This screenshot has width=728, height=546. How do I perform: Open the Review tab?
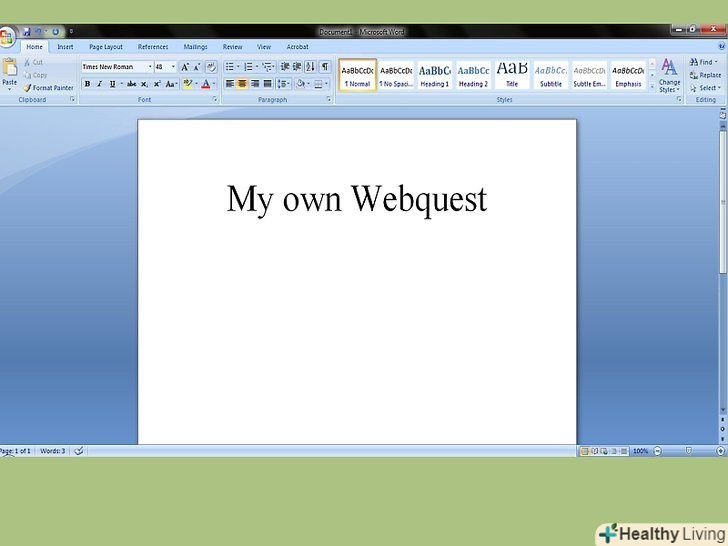pyautogui.click(x=232, y=47)
